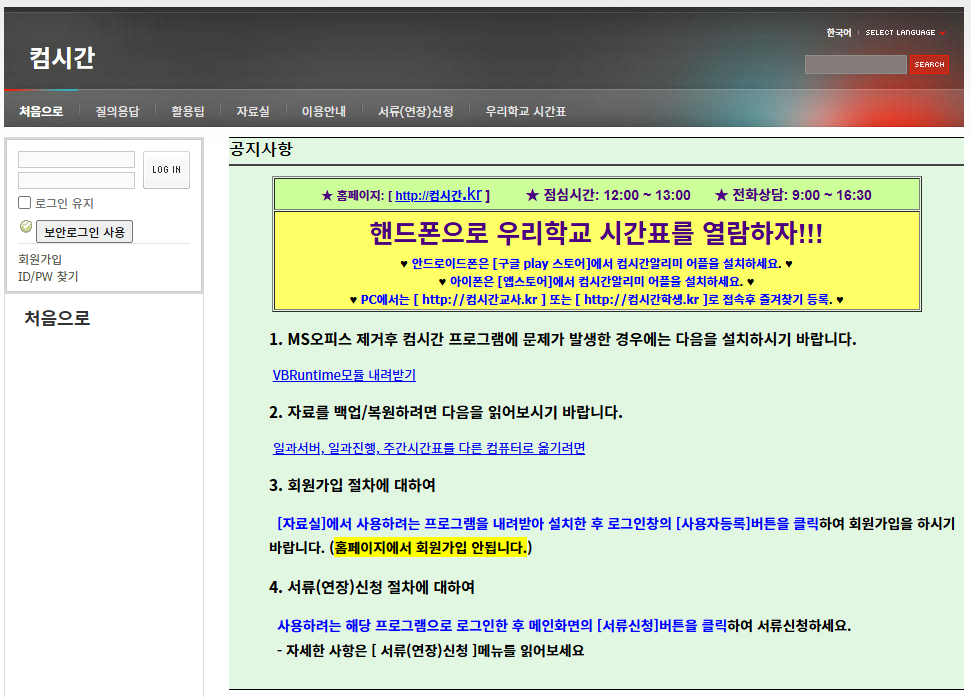Image resolution: width=971 pixels, height=697 pixels.
Task: Open 서류(연장)신청 menu
Action: [x=415, y=111]
